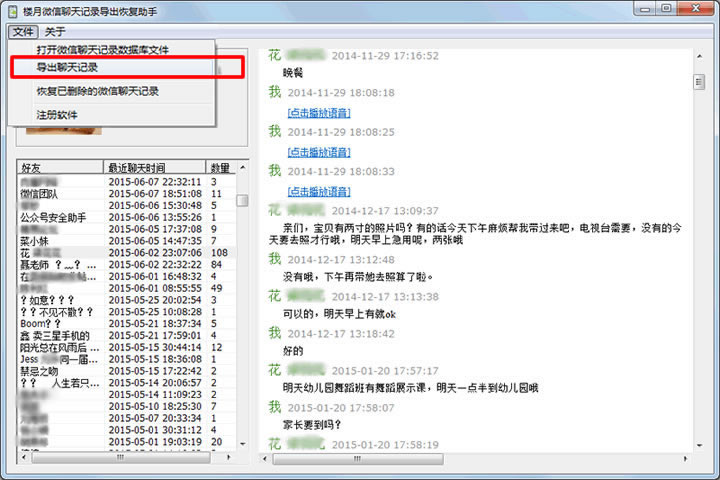The image size is (720, 480).
Task: Select 禁忌之吻 contact row
Action: (x=127, y=371)
